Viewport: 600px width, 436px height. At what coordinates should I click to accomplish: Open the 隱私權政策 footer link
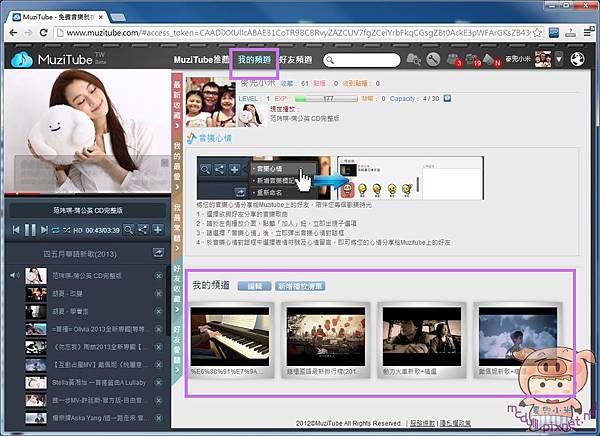coord(455,423)
